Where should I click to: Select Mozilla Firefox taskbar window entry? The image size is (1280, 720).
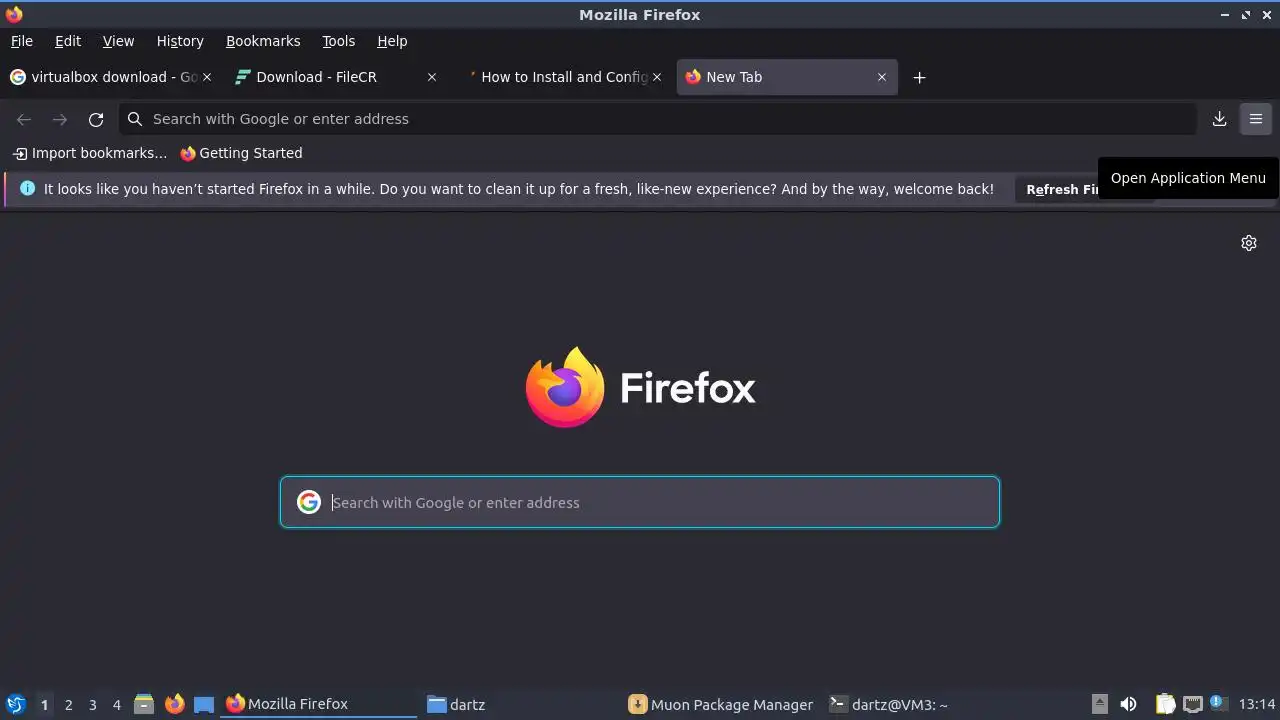point(319,704)
